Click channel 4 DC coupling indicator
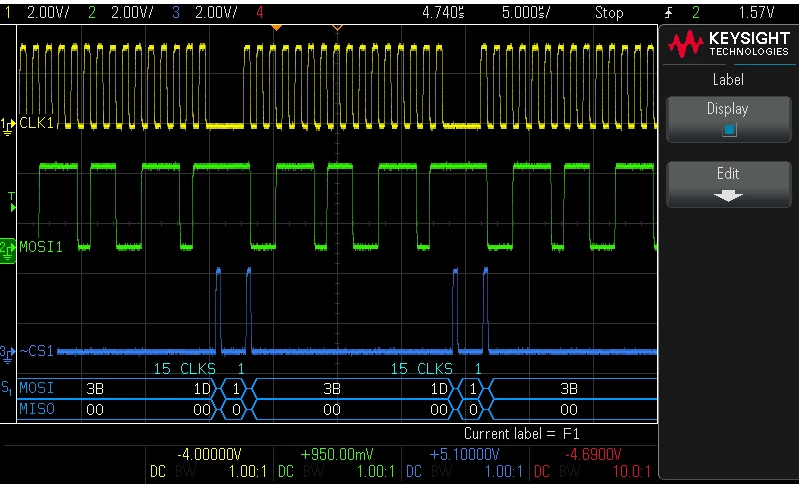The width and height of the screenshot is (799, 484). pos(542,472)
